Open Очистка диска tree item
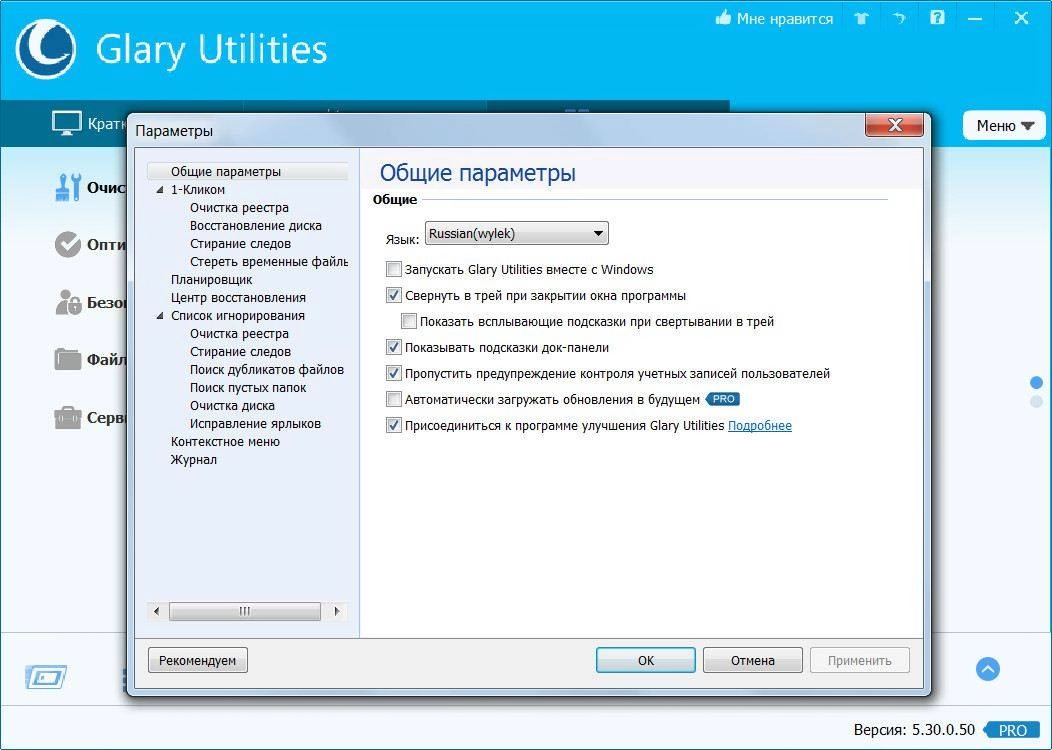The width and height of the screenshot is (1052, 750). 232,406
